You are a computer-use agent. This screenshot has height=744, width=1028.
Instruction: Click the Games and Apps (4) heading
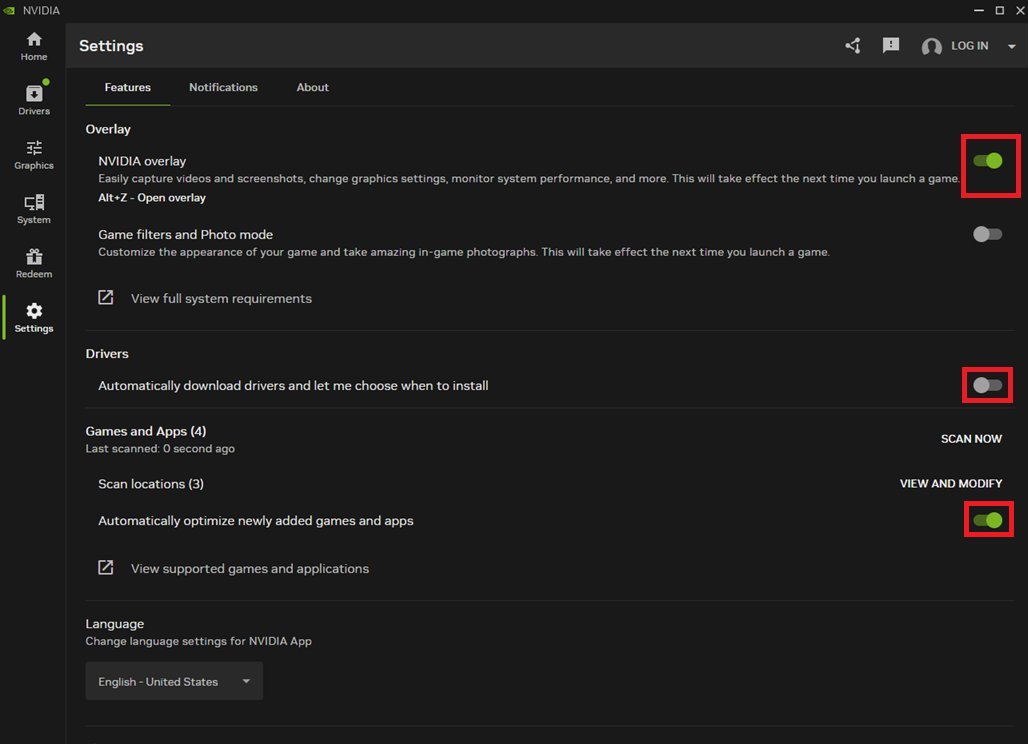pos(146,431)
